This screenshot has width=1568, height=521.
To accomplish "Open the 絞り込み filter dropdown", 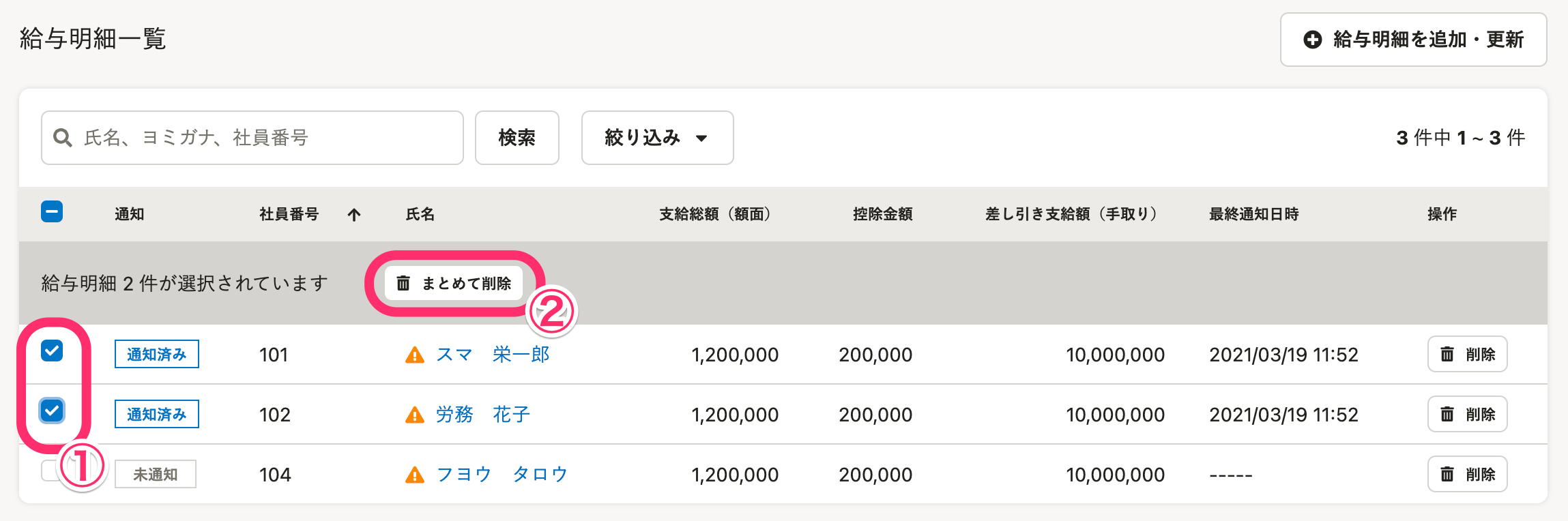I will (657, 138).
